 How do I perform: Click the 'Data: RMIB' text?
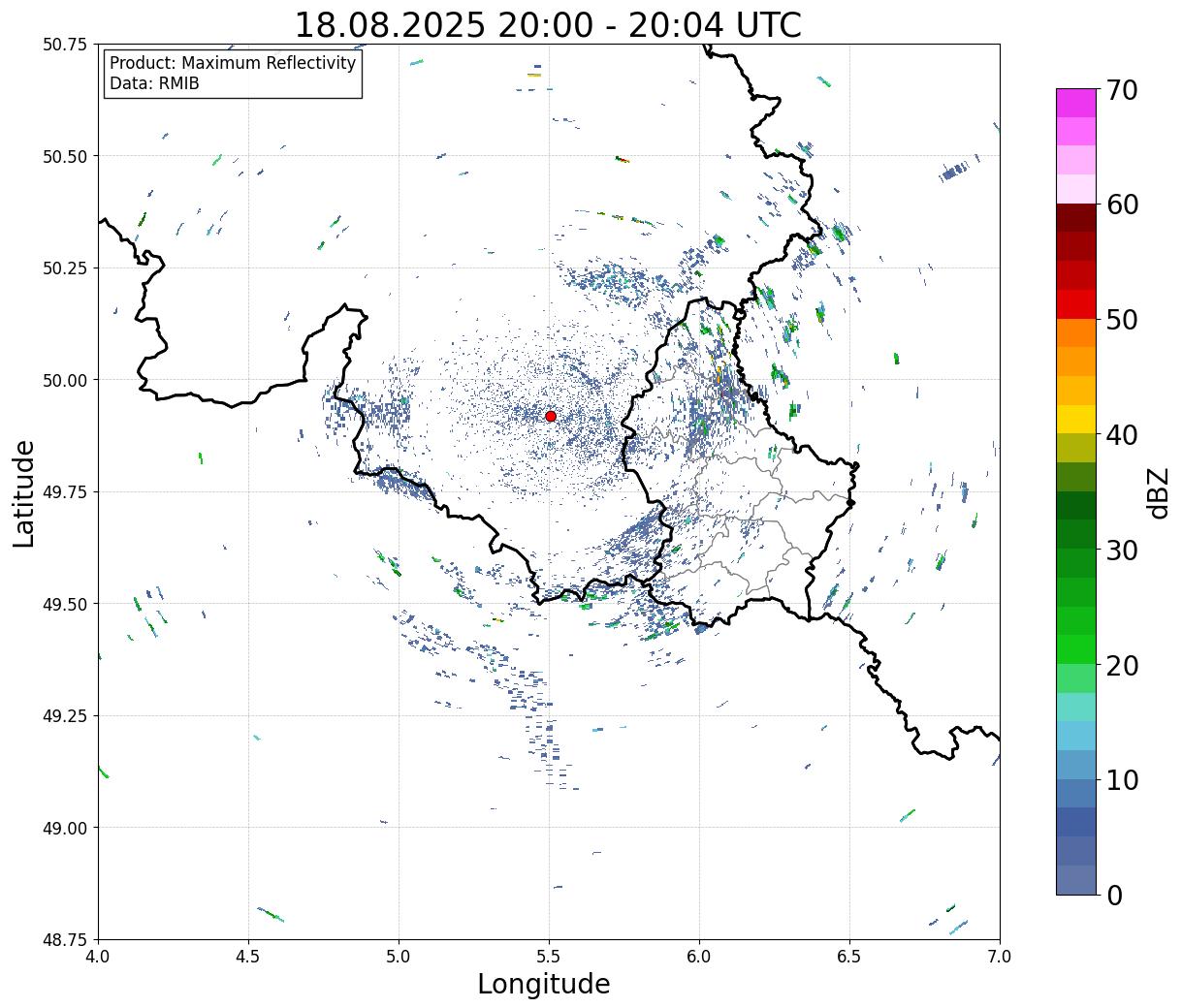point(154,83)
